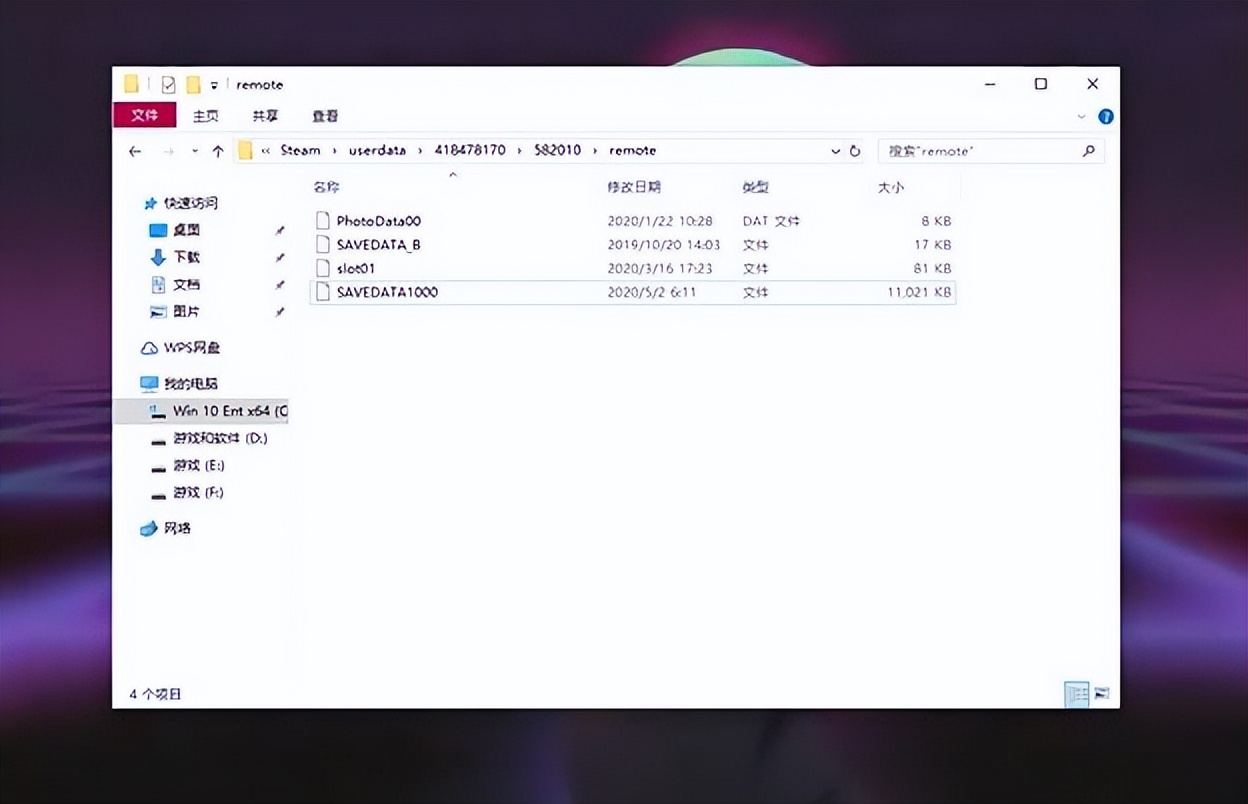Click the search magnifier icon
Image resolution: width=1248 pixels, height=804 pixels.
point(1089,151)
